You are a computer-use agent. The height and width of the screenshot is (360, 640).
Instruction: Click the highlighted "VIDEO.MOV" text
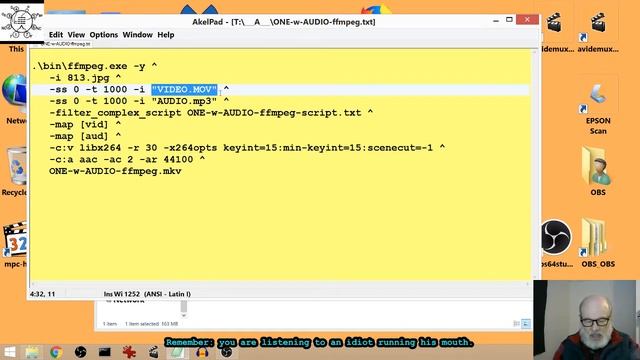pos(184,89)
